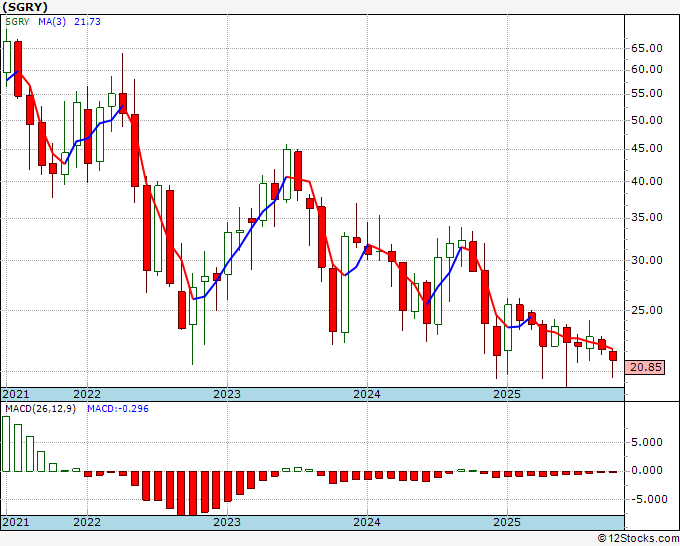Click the 5.000 MACD axis label
Screen dimensions: 680x546
tap(646, 442)
